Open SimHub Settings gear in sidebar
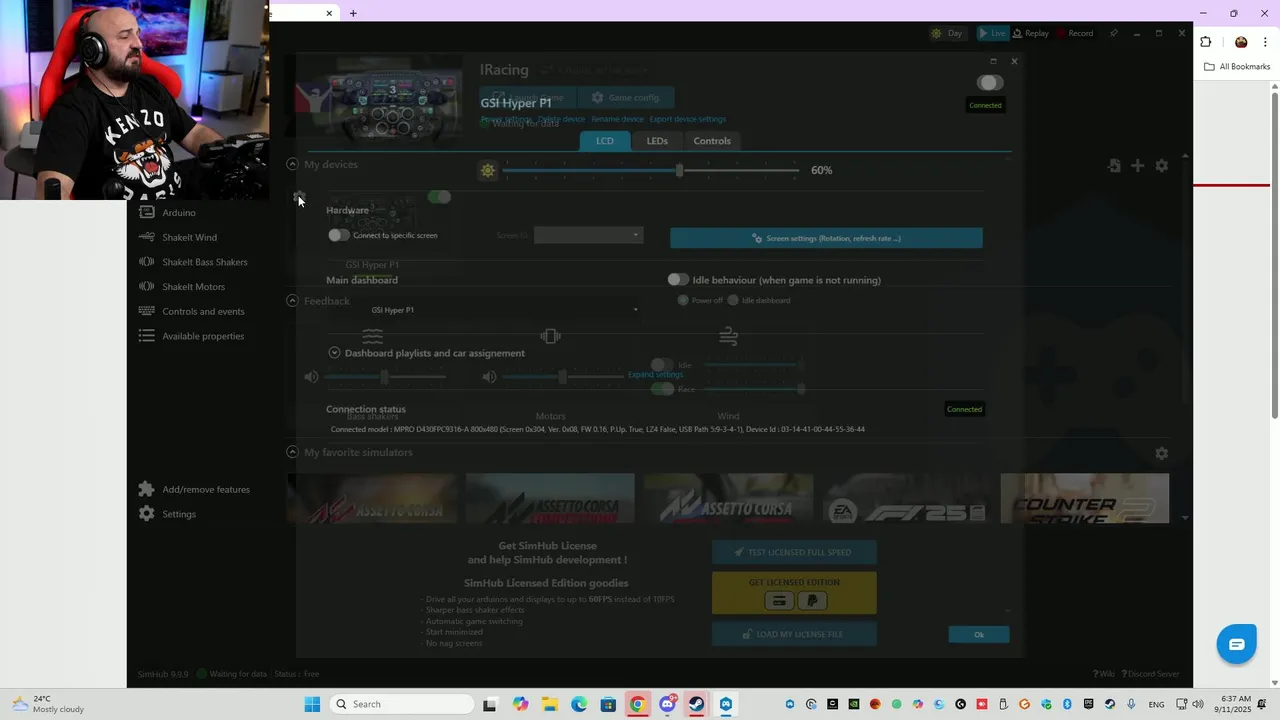 point(147,514)
